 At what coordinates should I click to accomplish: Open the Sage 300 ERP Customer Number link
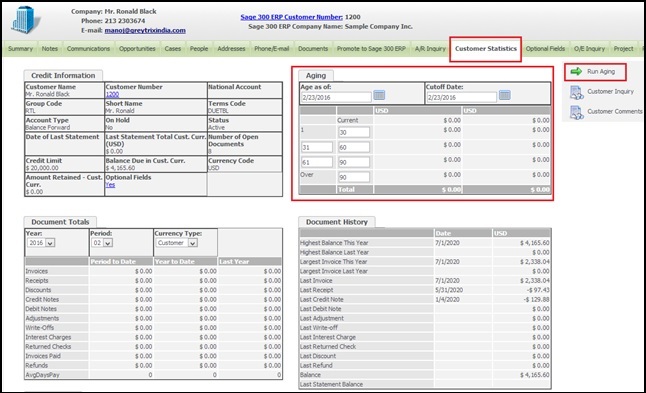point(291,17)
